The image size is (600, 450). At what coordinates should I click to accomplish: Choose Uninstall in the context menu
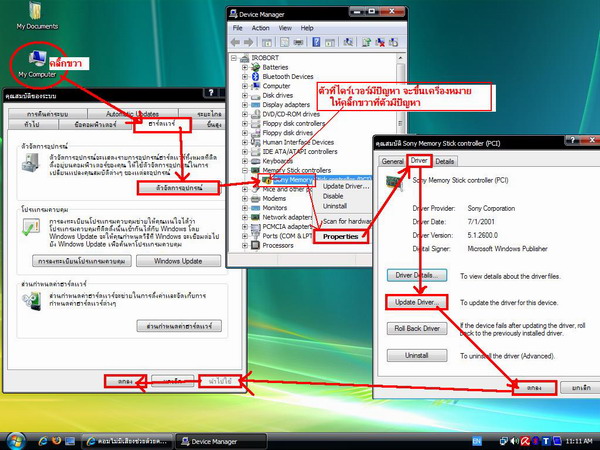point(335,206)
